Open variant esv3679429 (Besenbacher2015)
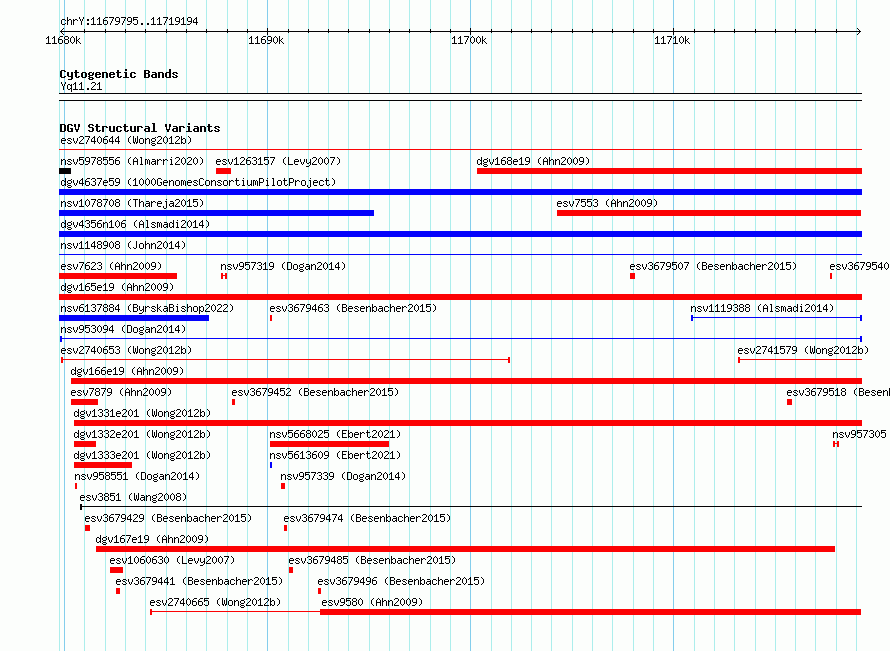The width and height of the screenshot is (890, 651). [x=168, y=518]
